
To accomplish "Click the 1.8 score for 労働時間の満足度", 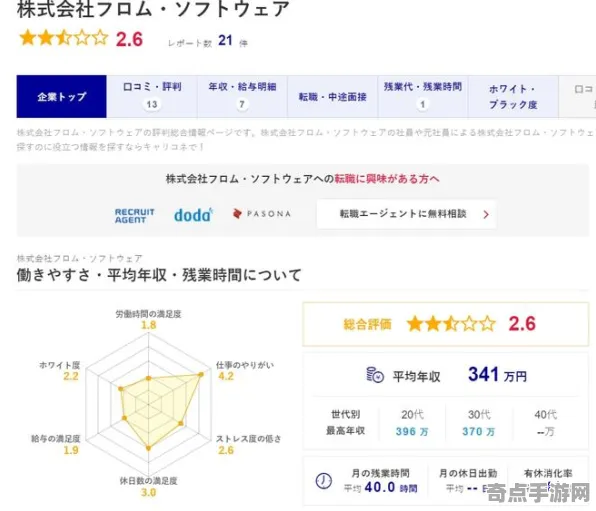I will 148,325.
